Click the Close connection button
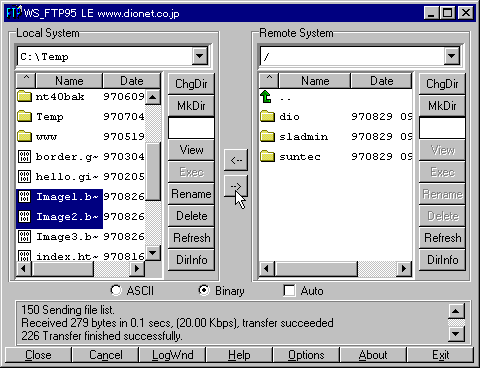480x368 pixels. [x=38, y=355]
